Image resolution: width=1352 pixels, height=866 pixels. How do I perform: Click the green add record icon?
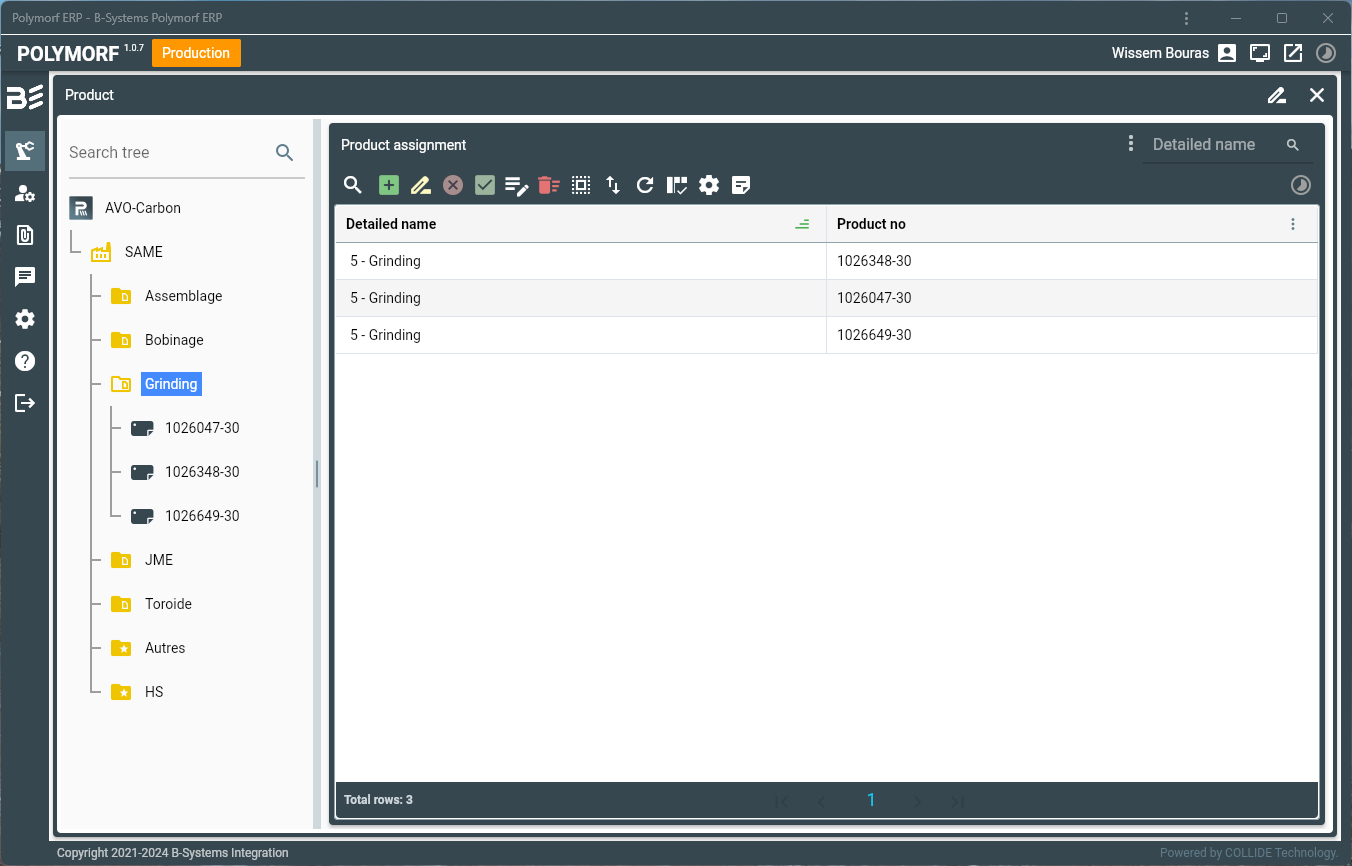coord(389,185)
